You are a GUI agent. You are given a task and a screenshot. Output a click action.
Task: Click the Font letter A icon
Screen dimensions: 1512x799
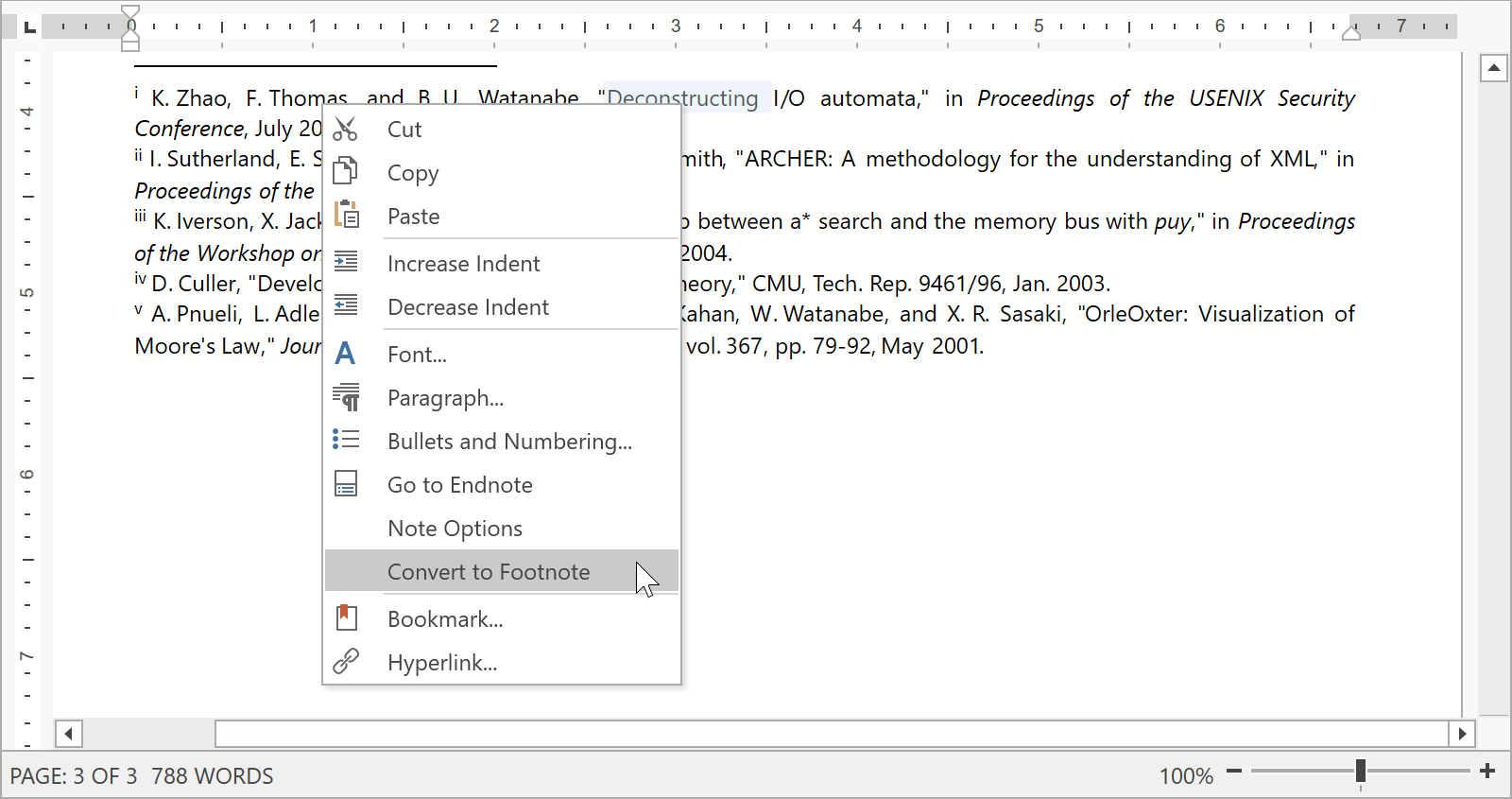[346, 354]
